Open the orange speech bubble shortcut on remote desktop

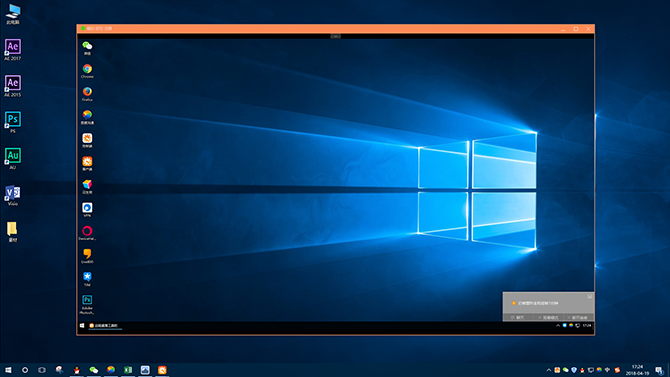pyautogui.click(x=87, y=256)
